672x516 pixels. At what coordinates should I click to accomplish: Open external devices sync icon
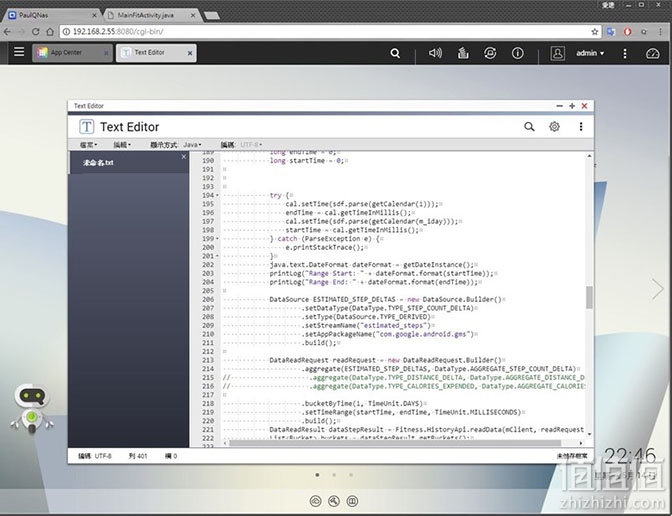490,53
